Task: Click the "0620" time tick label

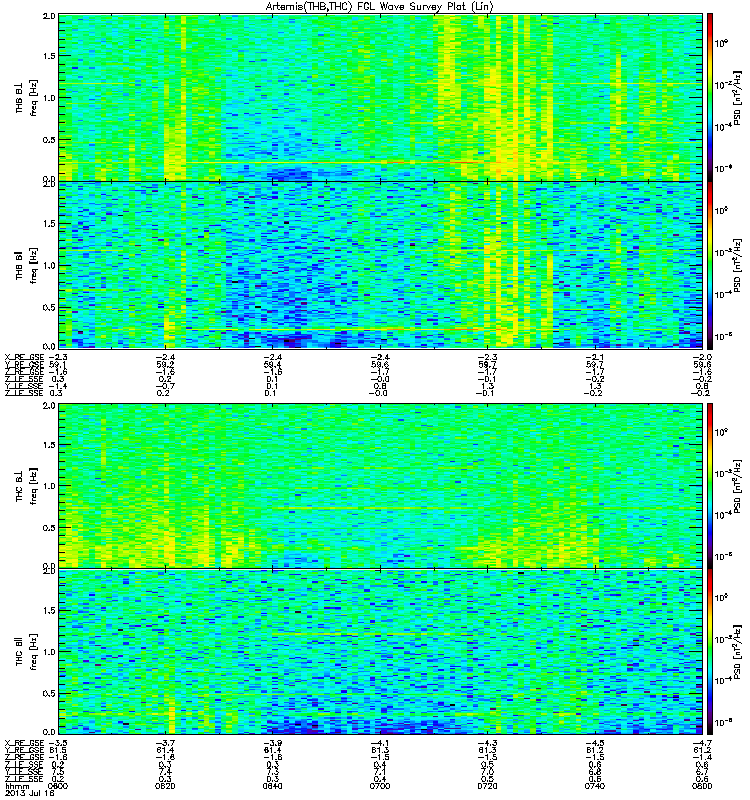Action: click(165, 786)
